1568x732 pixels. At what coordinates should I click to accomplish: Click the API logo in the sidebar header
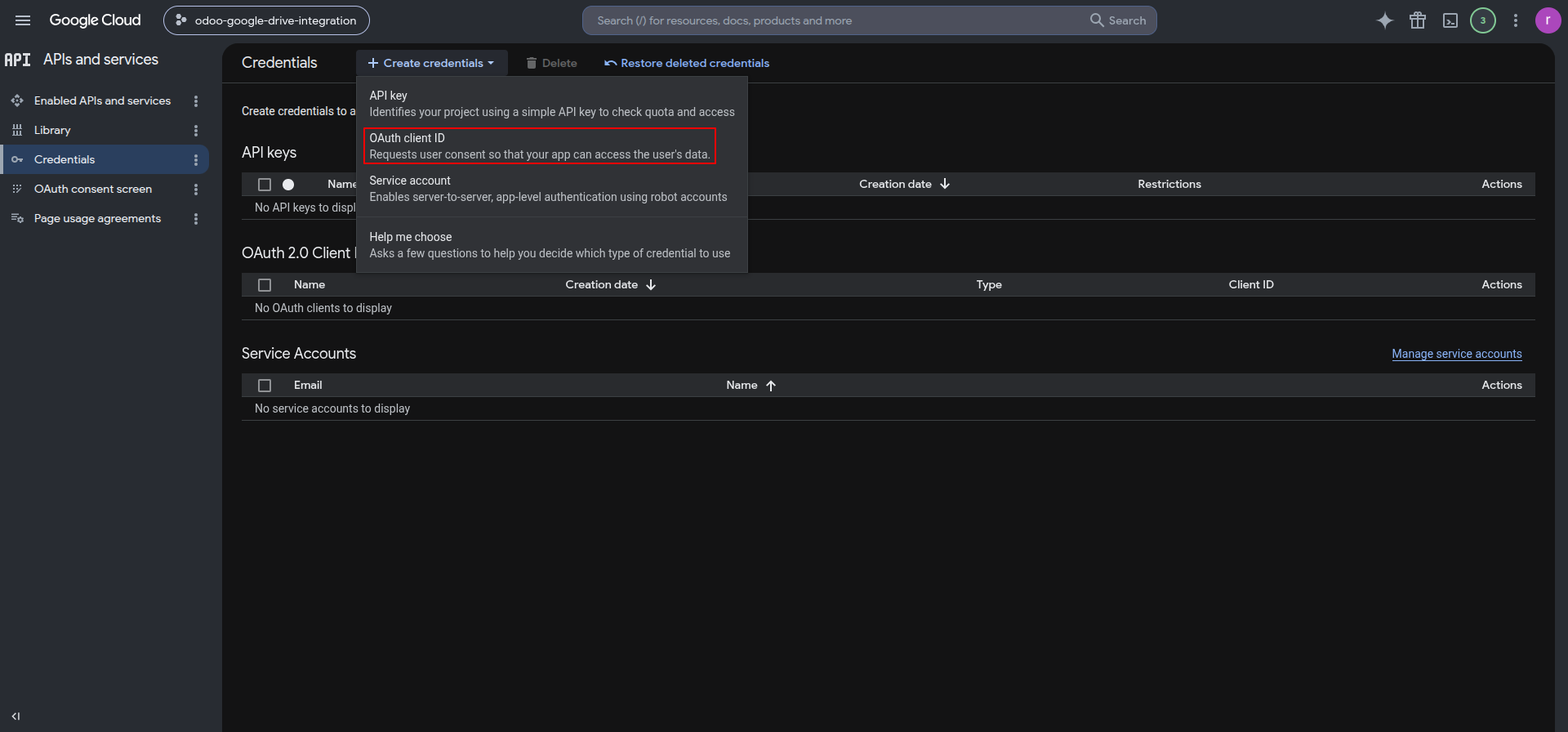tap(17, 60)
